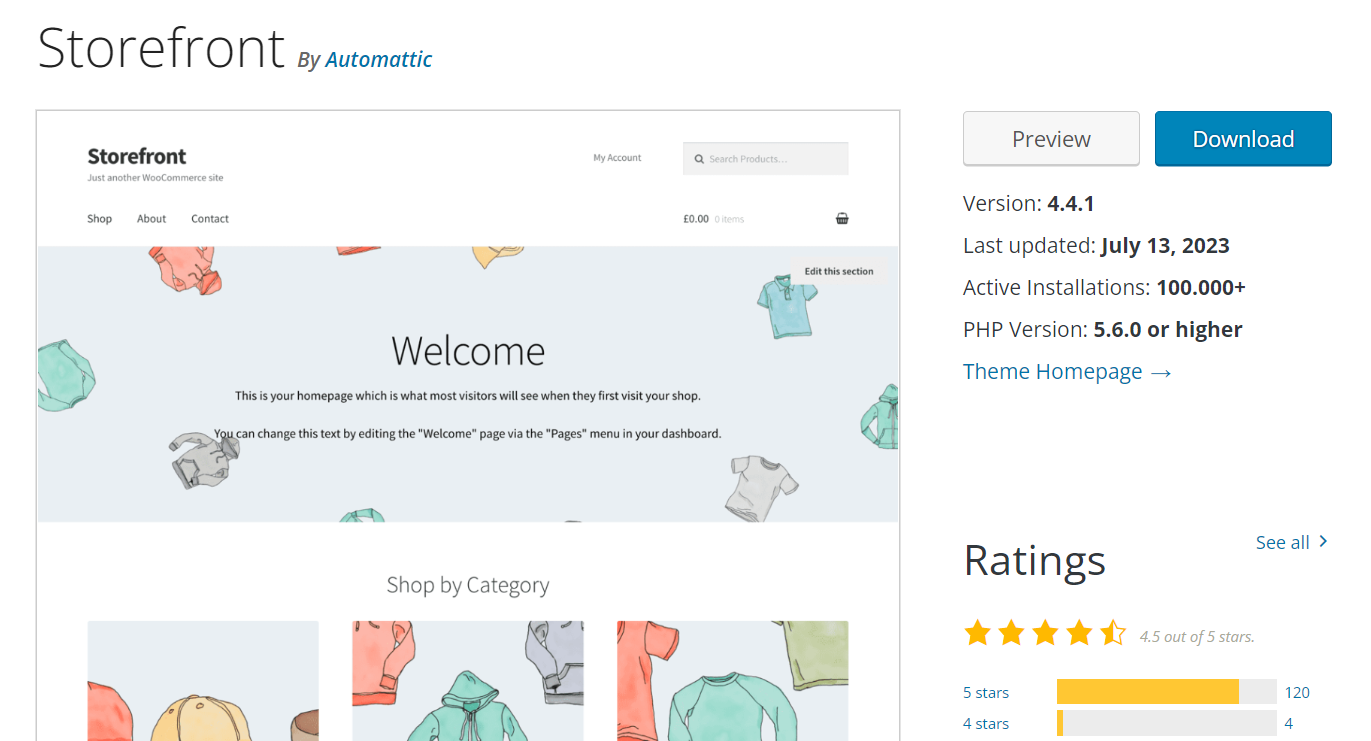The width and height of the screenshot is (1371, 741).
Task: Open the Shop menu item
Action: pos(99,218)
